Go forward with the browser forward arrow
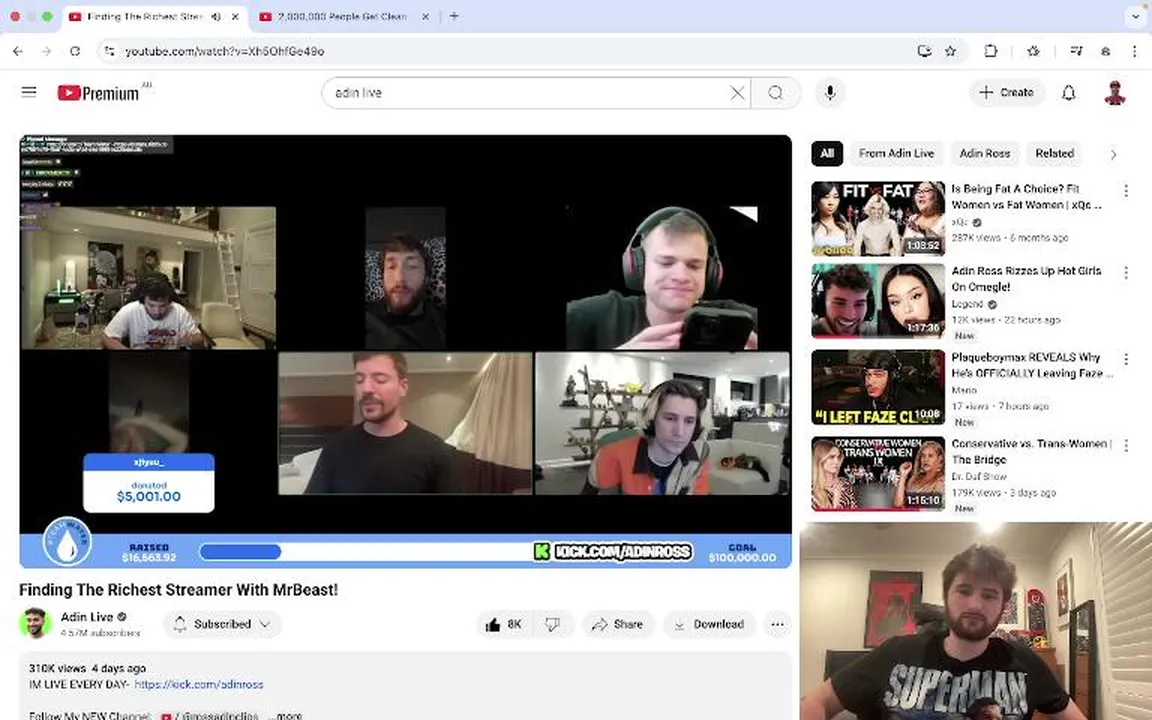1152x720 pixels. click(46, 51)
